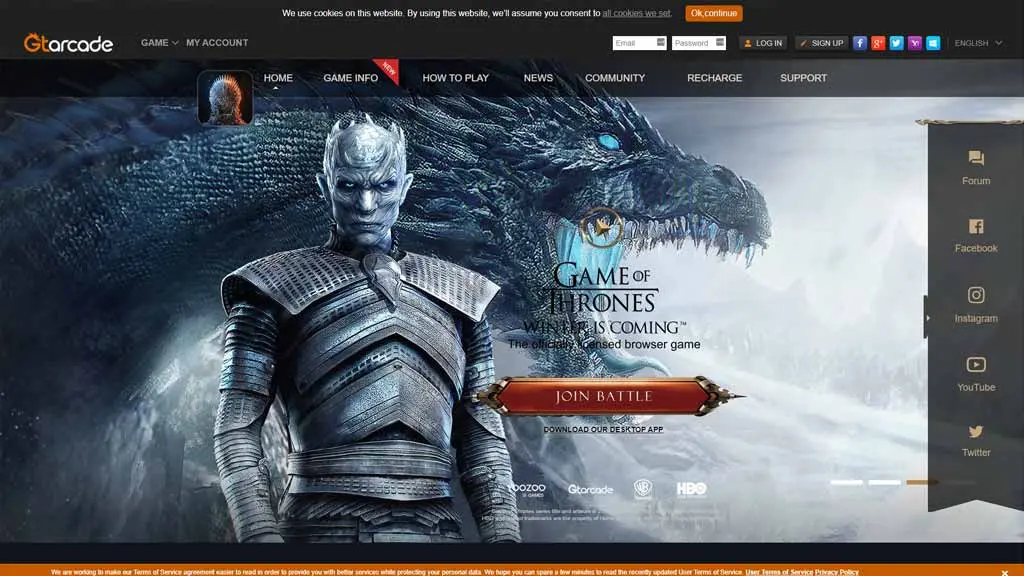Open the all cookies we set link
This screenshot has width=1024, height=576.
tap(636, 13)
